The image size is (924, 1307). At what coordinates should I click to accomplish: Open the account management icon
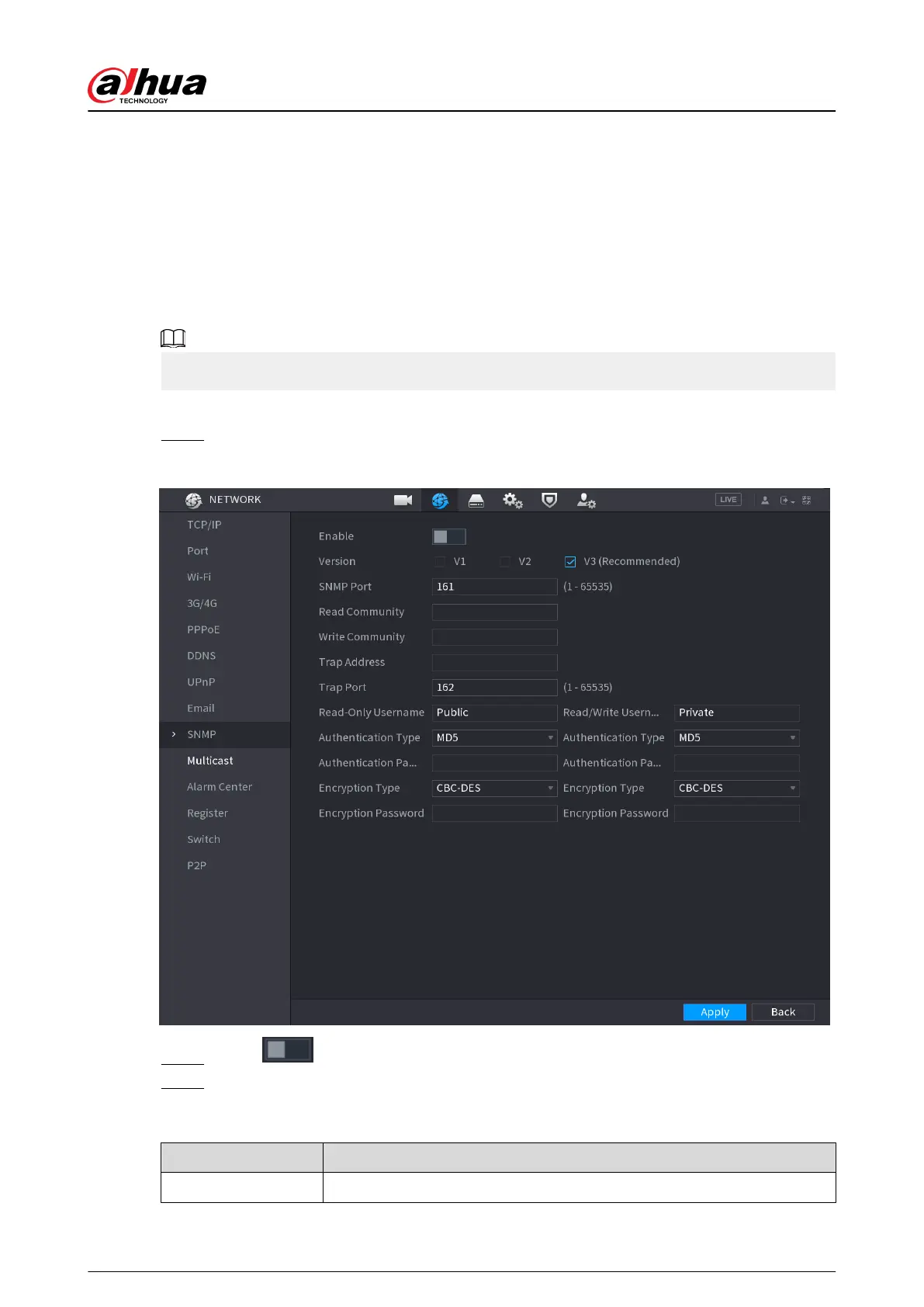pos(586,501)
